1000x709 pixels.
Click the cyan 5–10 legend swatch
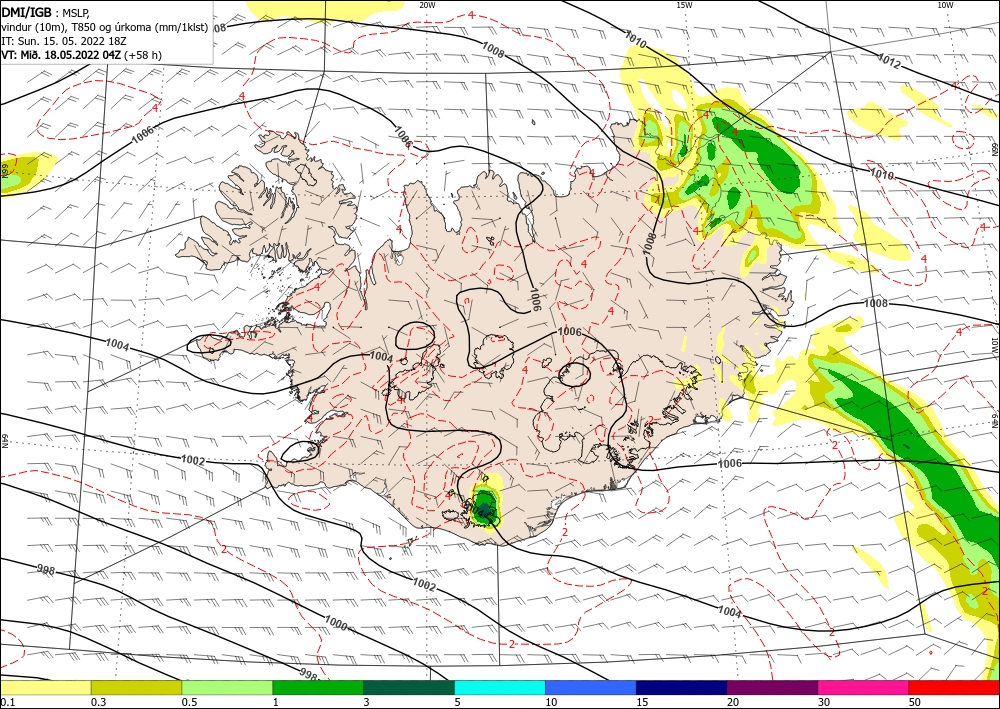coord(500,688)
